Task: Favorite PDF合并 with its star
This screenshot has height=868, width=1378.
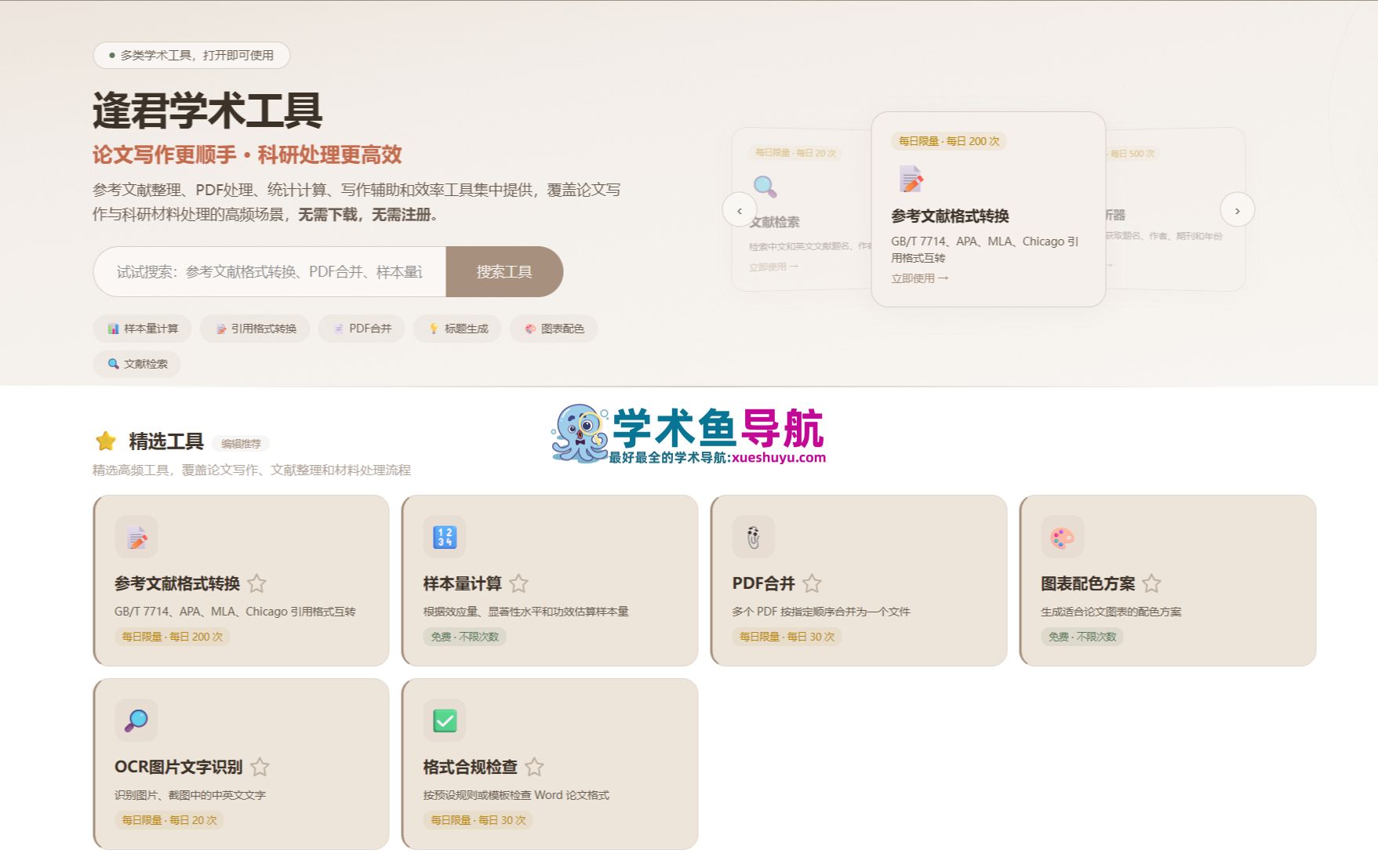Action: point(812,583)
